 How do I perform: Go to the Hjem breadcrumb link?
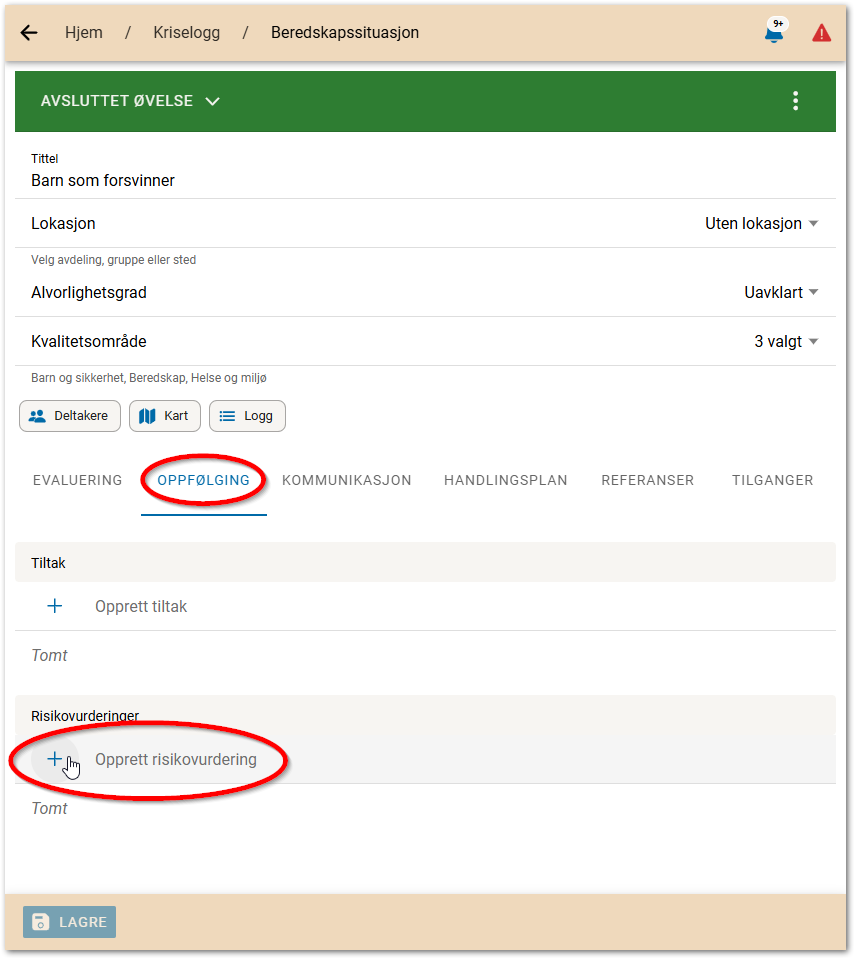84,33
